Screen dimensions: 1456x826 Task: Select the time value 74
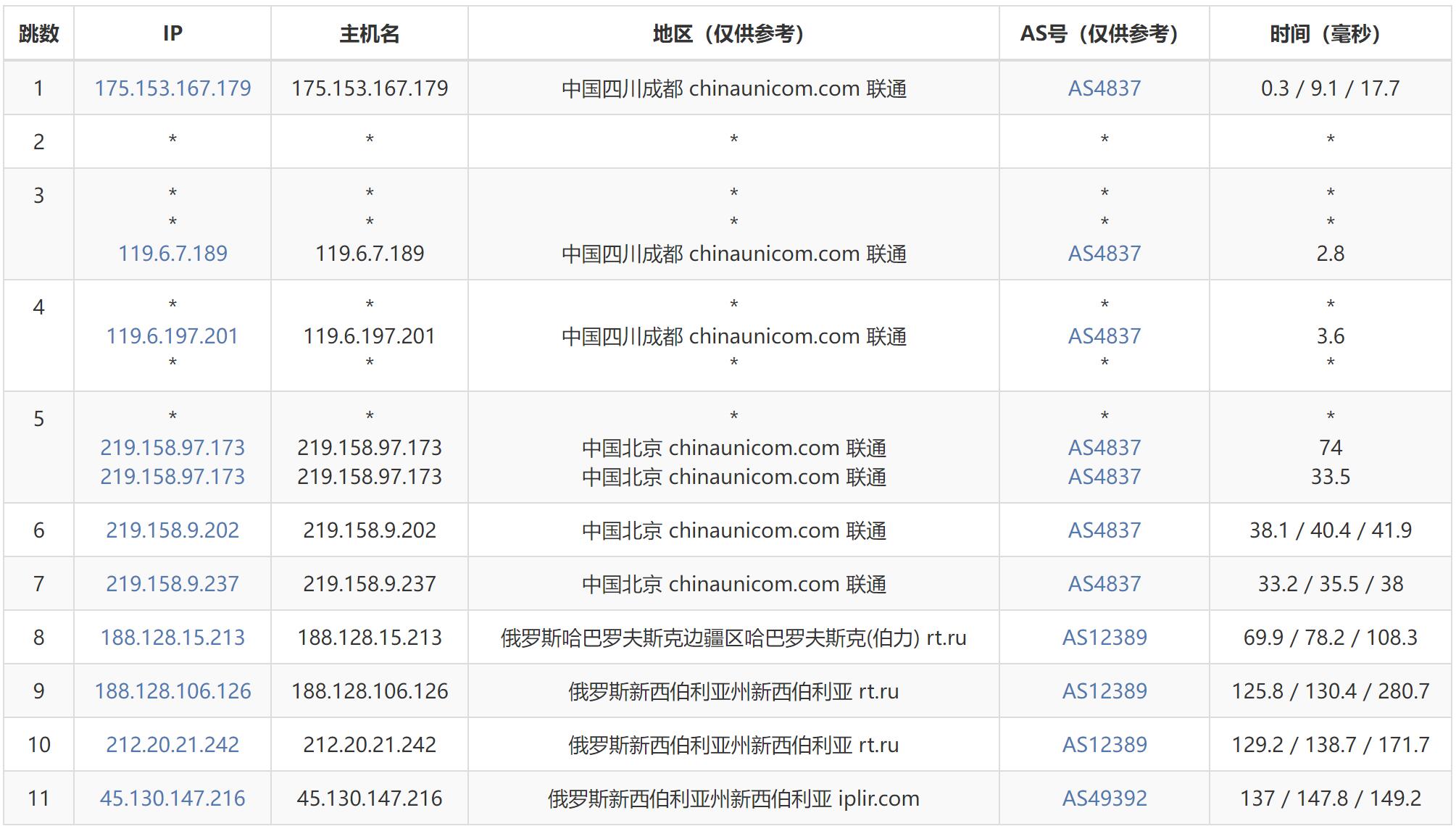click(1331, 448)
